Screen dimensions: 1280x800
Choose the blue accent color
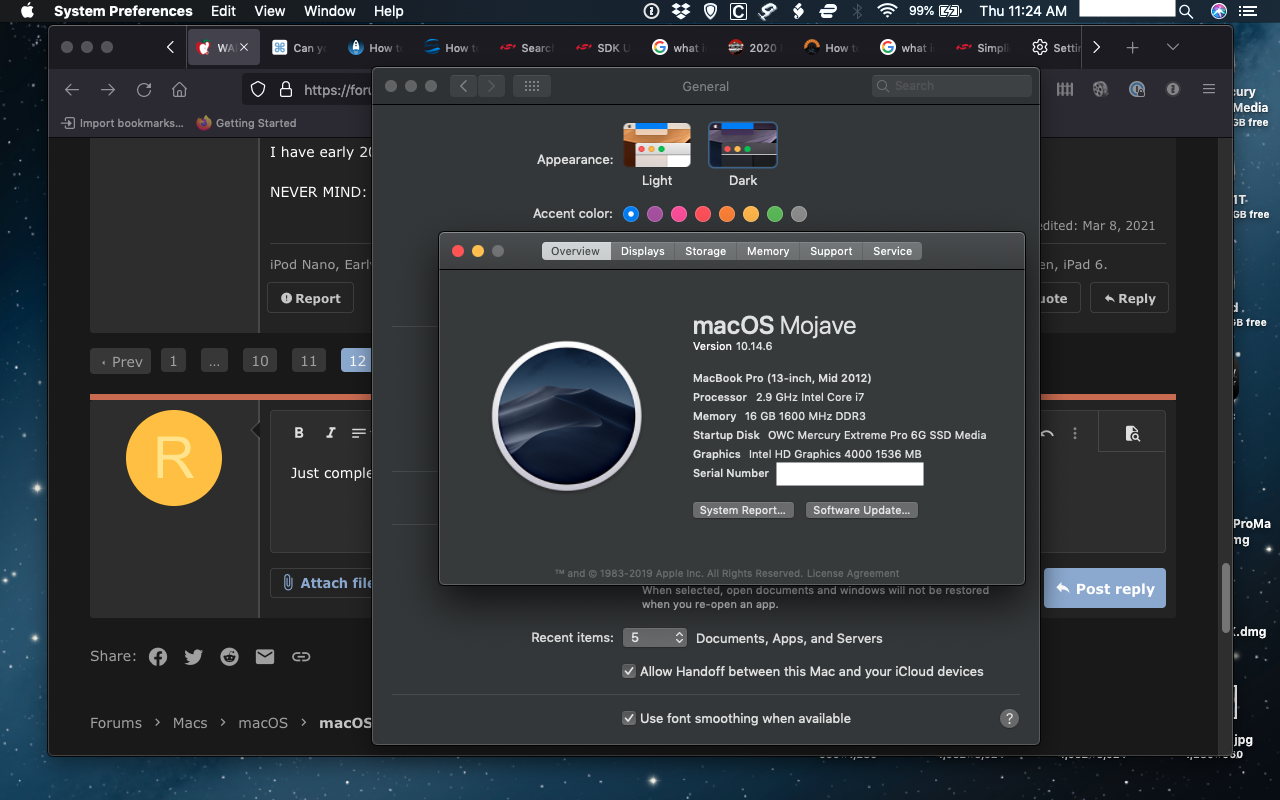pyautogui.click(x=631, y=214)
